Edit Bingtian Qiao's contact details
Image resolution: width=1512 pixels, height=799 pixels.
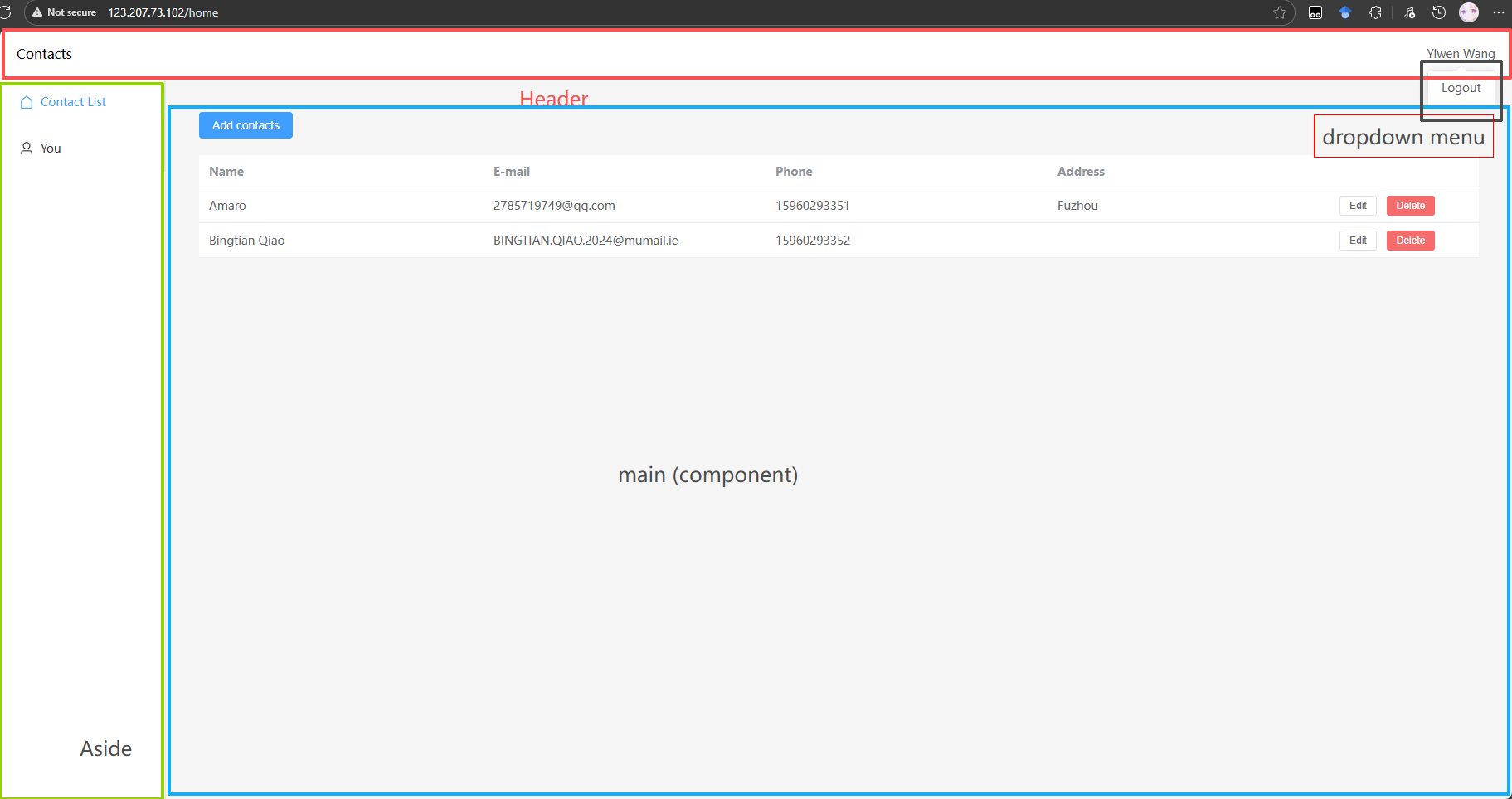pos(1358,240)
